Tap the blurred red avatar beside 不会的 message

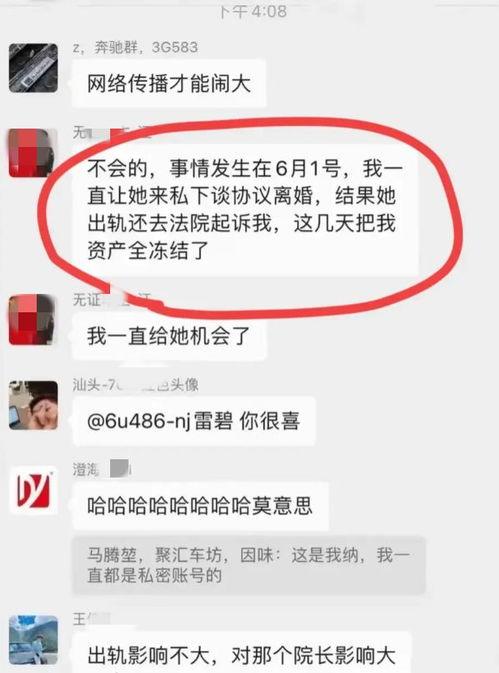click(x=33, y=153)
